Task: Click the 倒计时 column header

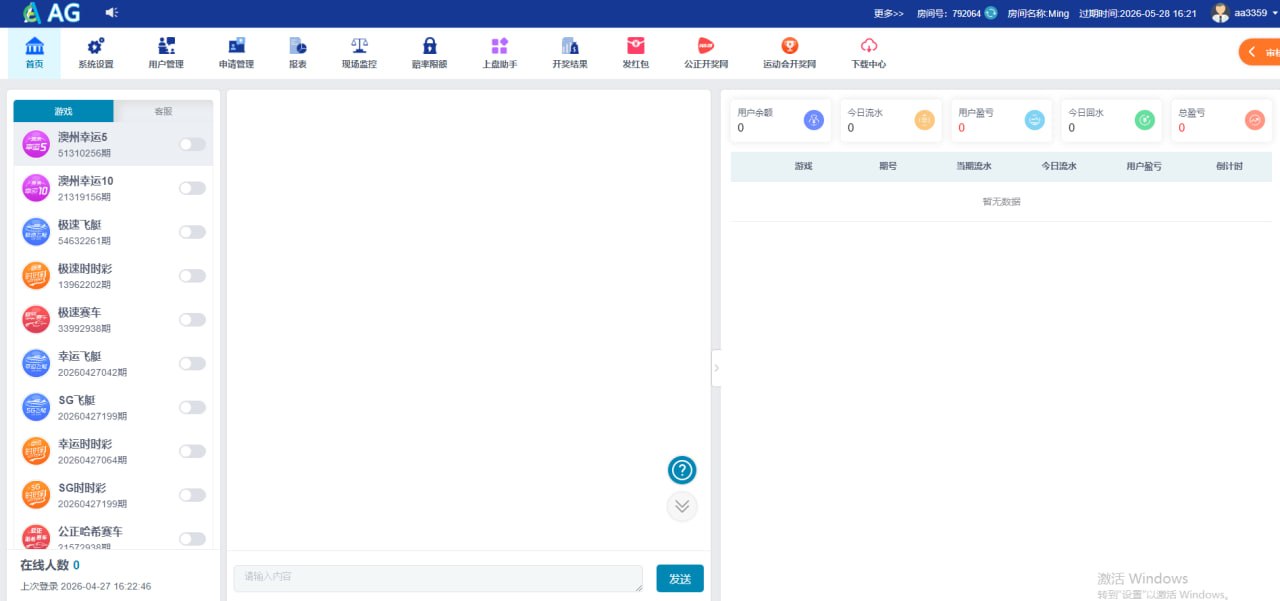Action: pyautogui.click(x=1229, y=166)
